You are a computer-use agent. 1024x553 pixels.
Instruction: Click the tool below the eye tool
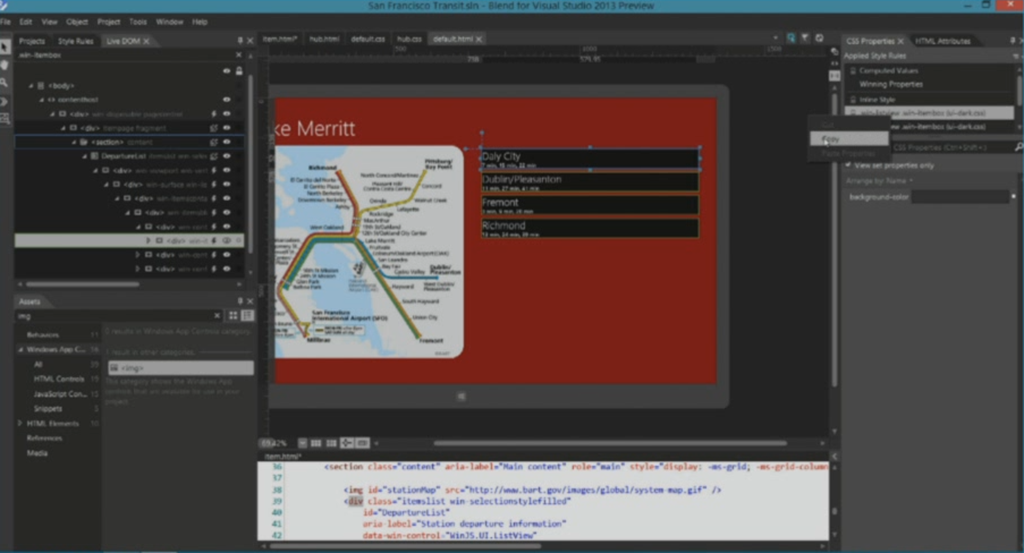coord(5,118)
